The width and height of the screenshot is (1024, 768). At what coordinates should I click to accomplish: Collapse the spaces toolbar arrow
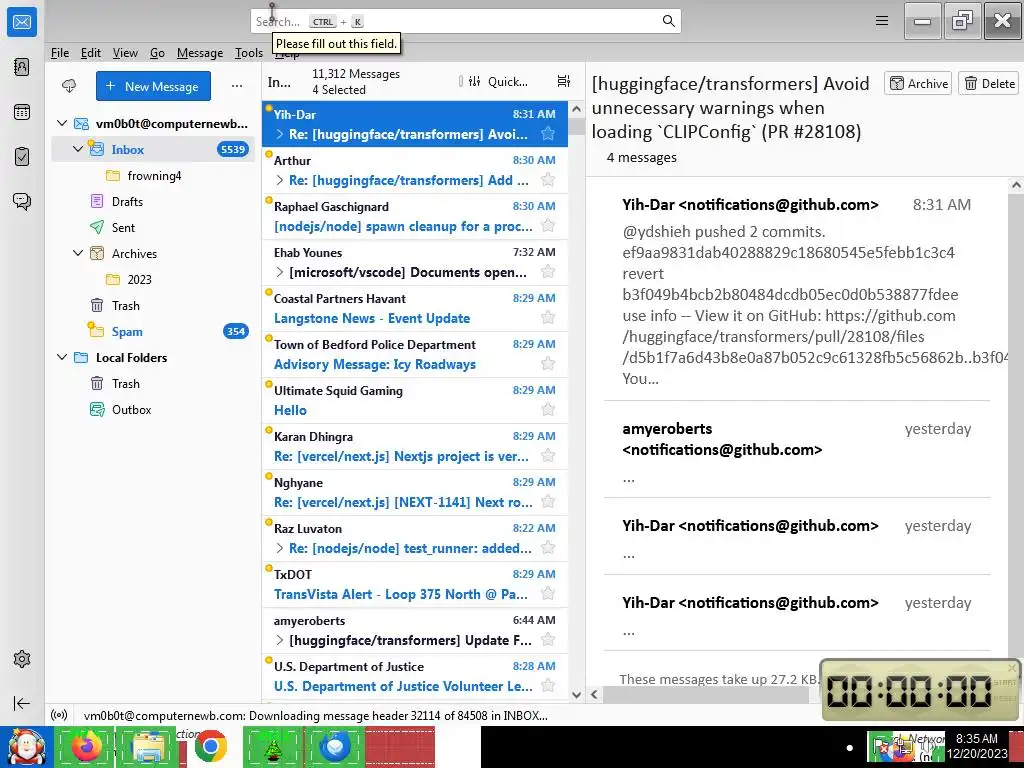pos(22,703)
